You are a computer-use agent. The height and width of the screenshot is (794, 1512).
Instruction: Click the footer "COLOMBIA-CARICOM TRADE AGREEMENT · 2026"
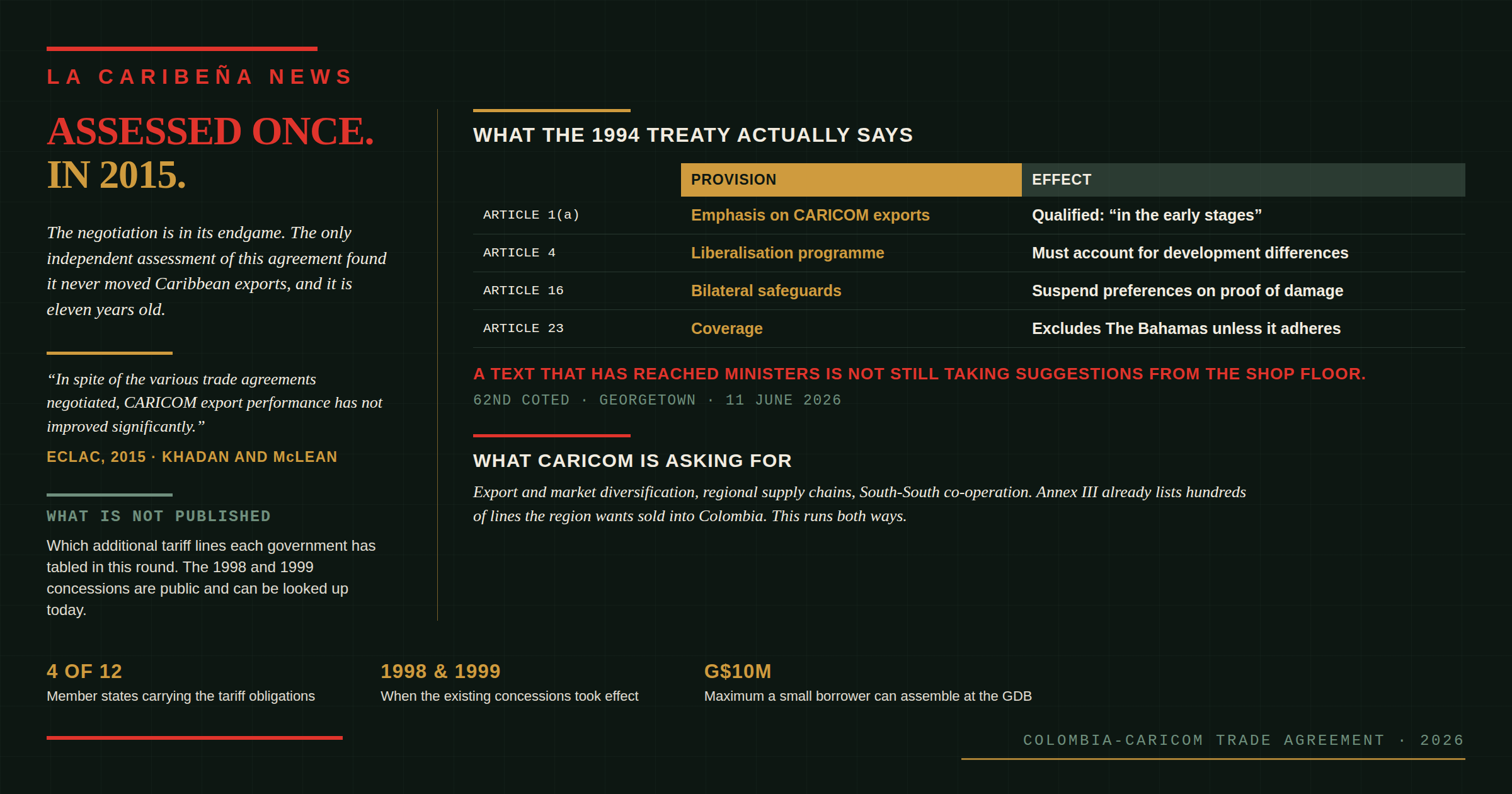coord(1244,740)
